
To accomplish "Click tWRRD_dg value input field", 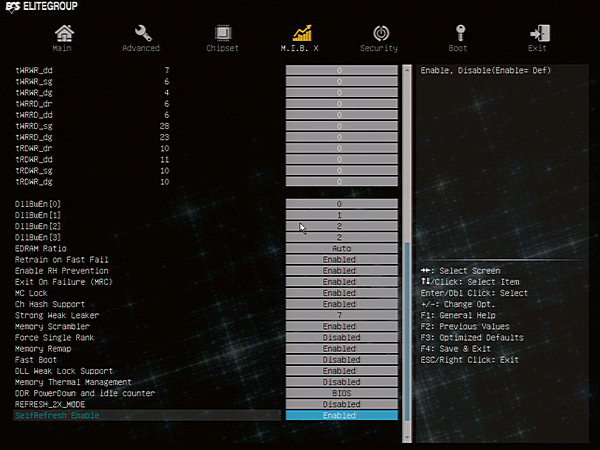I will 342,137.
